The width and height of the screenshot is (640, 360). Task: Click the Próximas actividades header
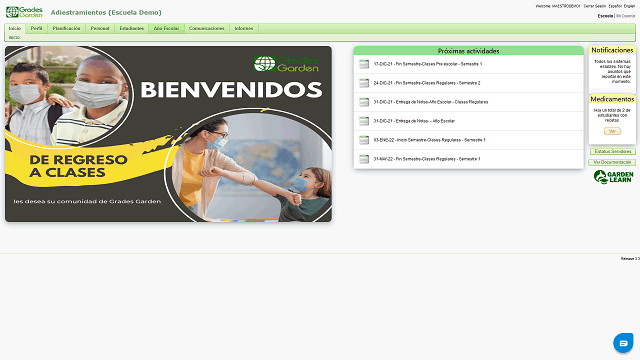[x=469, y=51]
